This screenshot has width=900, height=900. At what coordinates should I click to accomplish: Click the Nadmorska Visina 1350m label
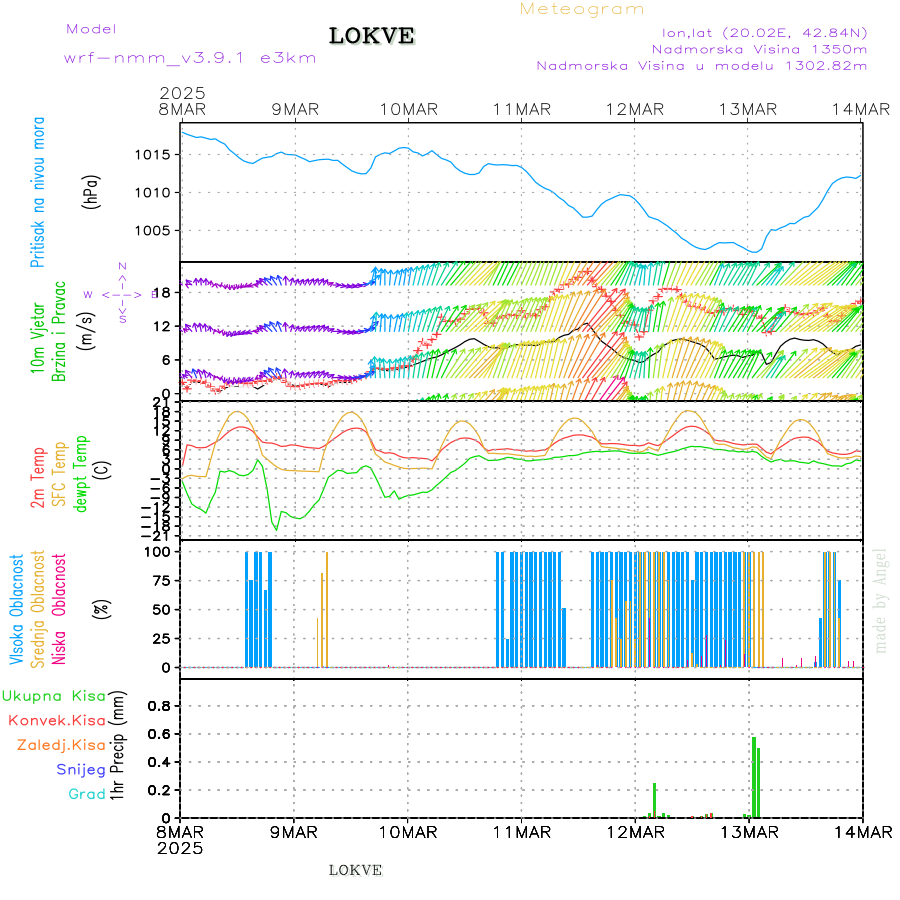[759, 48]
